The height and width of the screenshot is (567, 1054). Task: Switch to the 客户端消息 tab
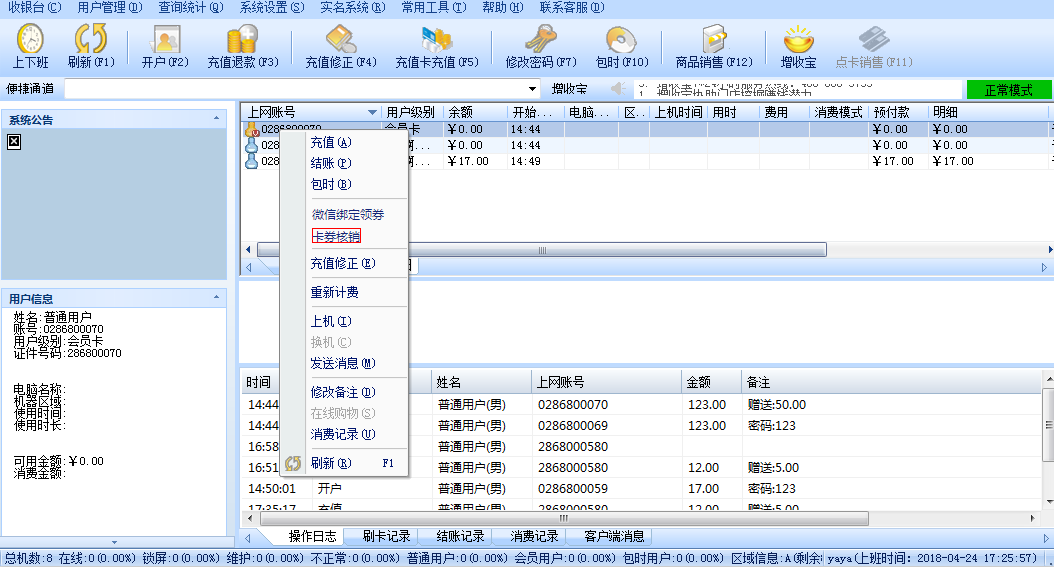(614, 536)
